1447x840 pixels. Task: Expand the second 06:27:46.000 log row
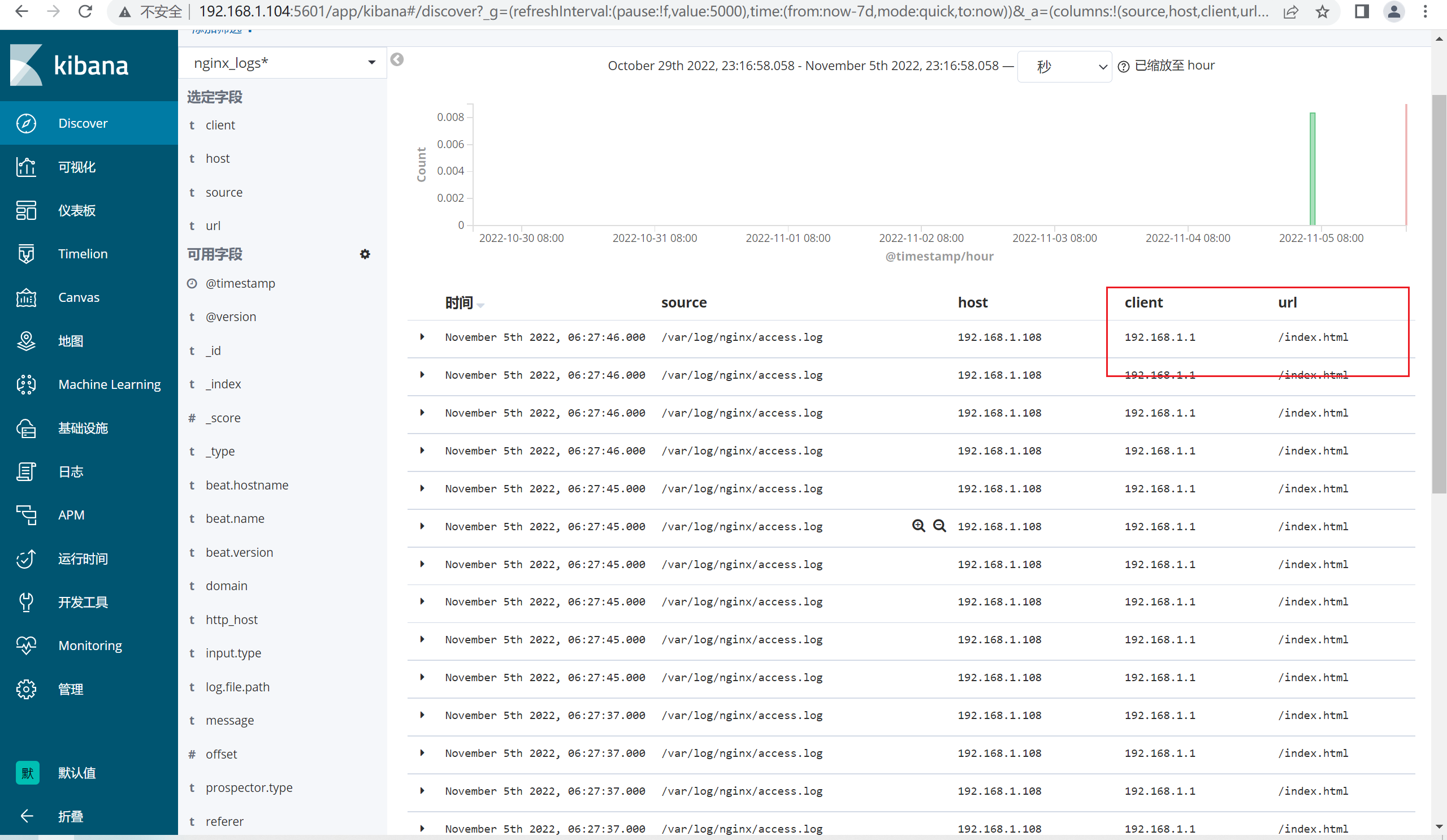coord(422,375)
